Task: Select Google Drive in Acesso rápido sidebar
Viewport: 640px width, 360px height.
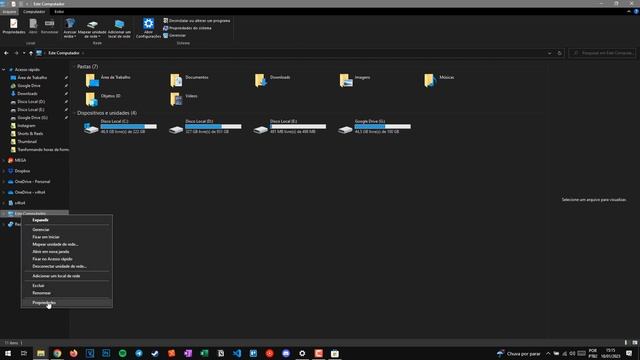Action: [x=29, y=86]
